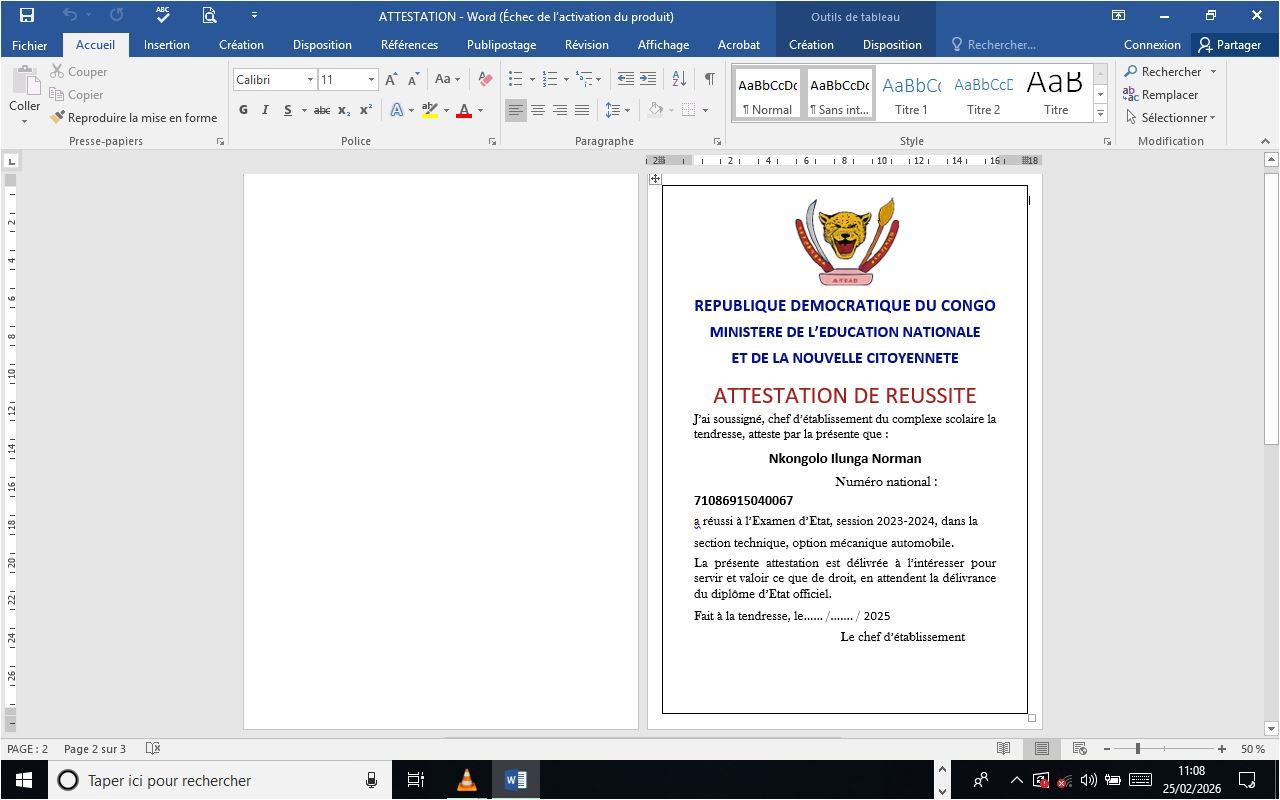Apply the superscript x² icon
This screenshot has height=800, width=1280.
click(x=366, y=110)
